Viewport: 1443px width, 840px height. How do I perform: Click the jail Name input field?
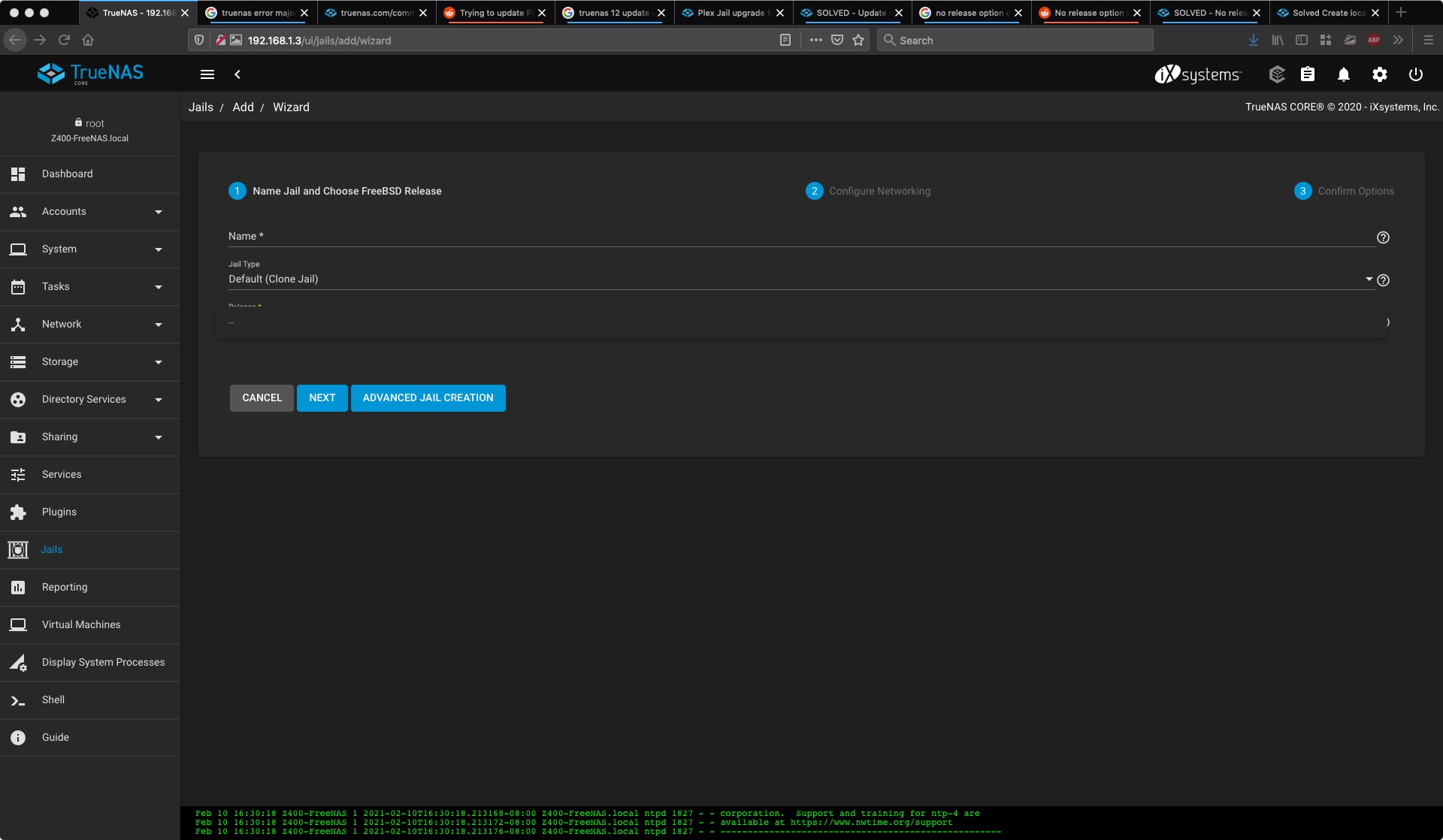coord(797,237)
